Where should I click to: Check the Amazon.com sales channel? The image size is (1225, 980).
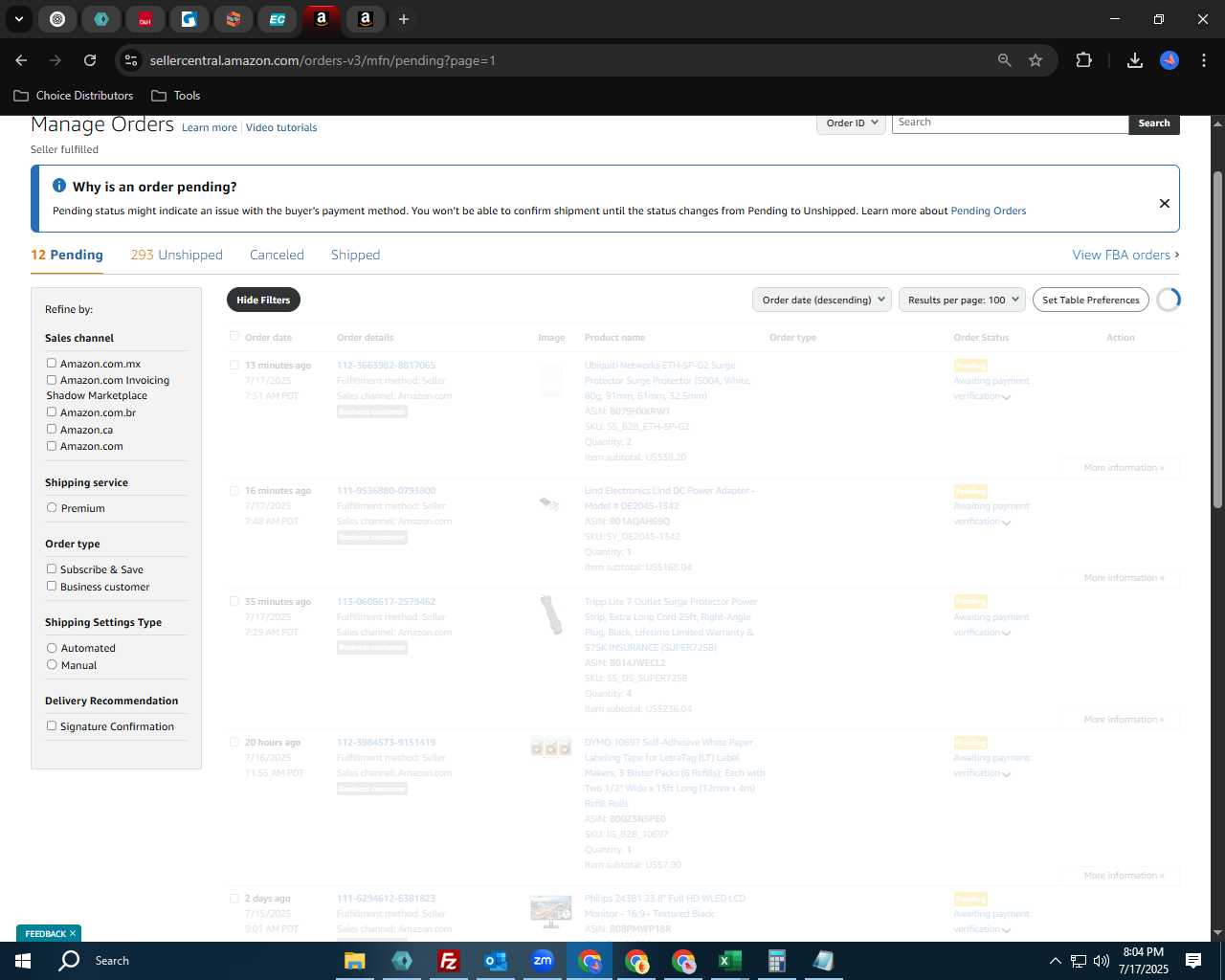pos(52,445)
